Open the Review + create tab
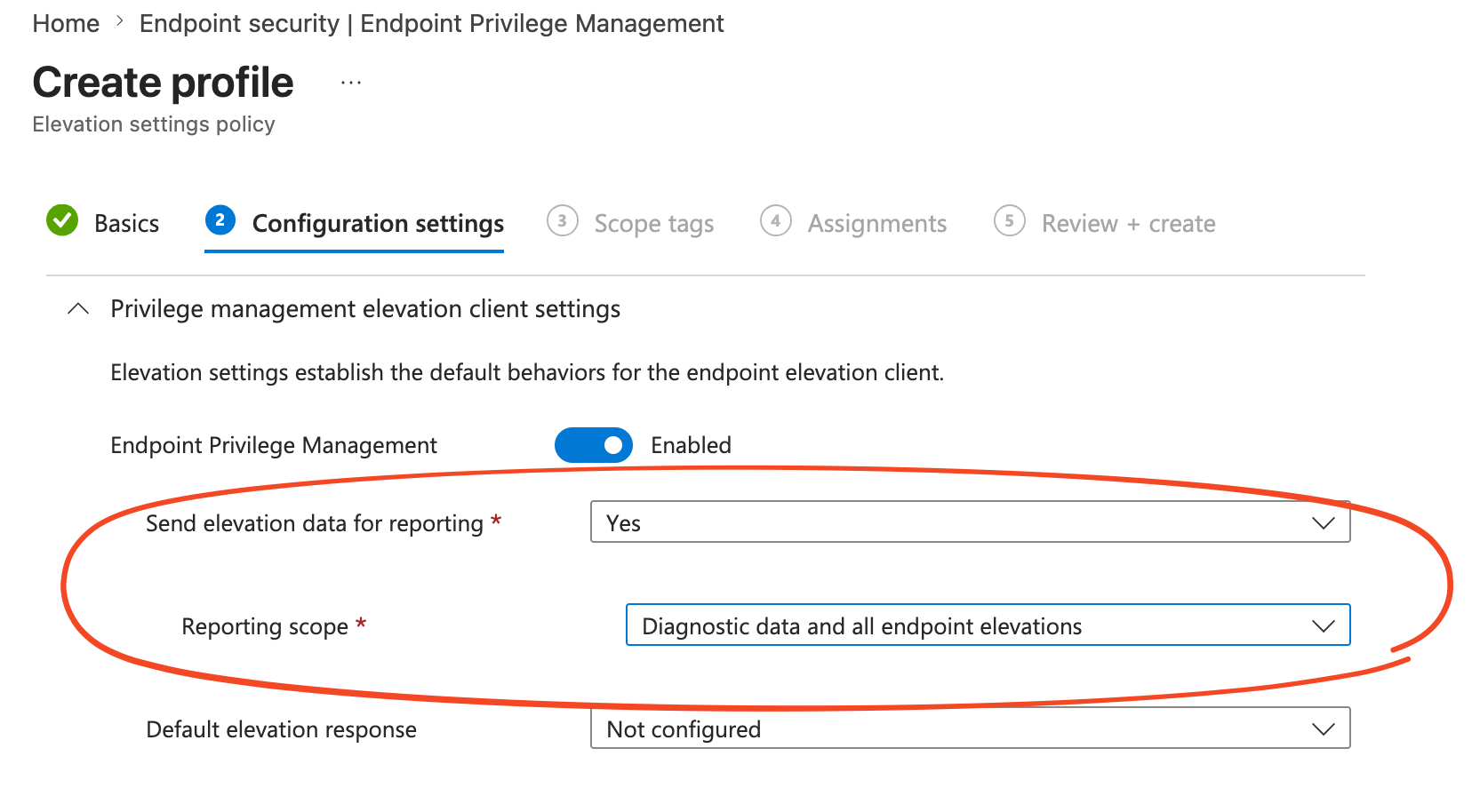 pos(1129,224)
